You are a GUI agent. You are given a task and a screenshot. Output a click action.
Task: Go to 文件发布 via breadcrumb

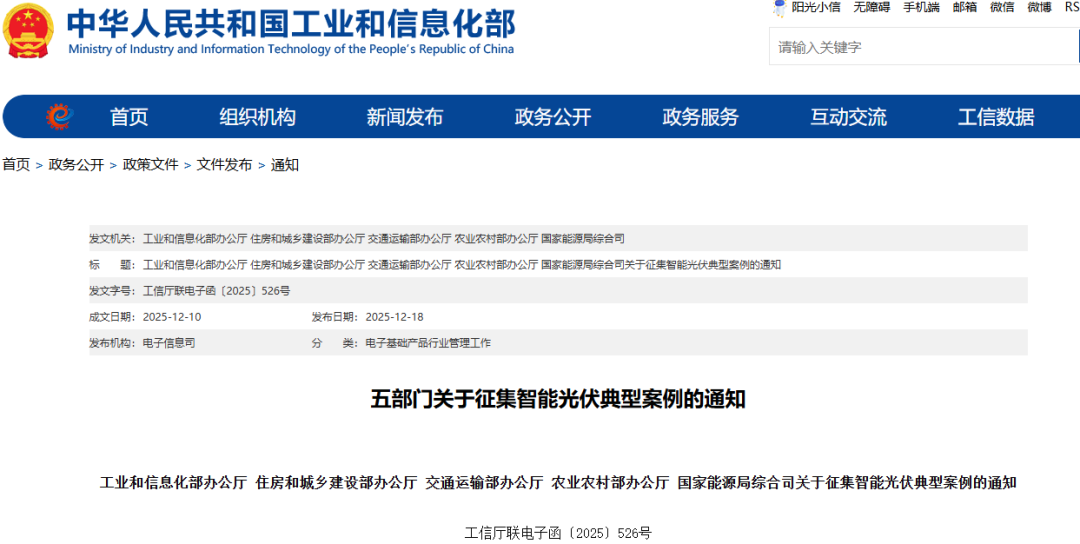[224, 165]
